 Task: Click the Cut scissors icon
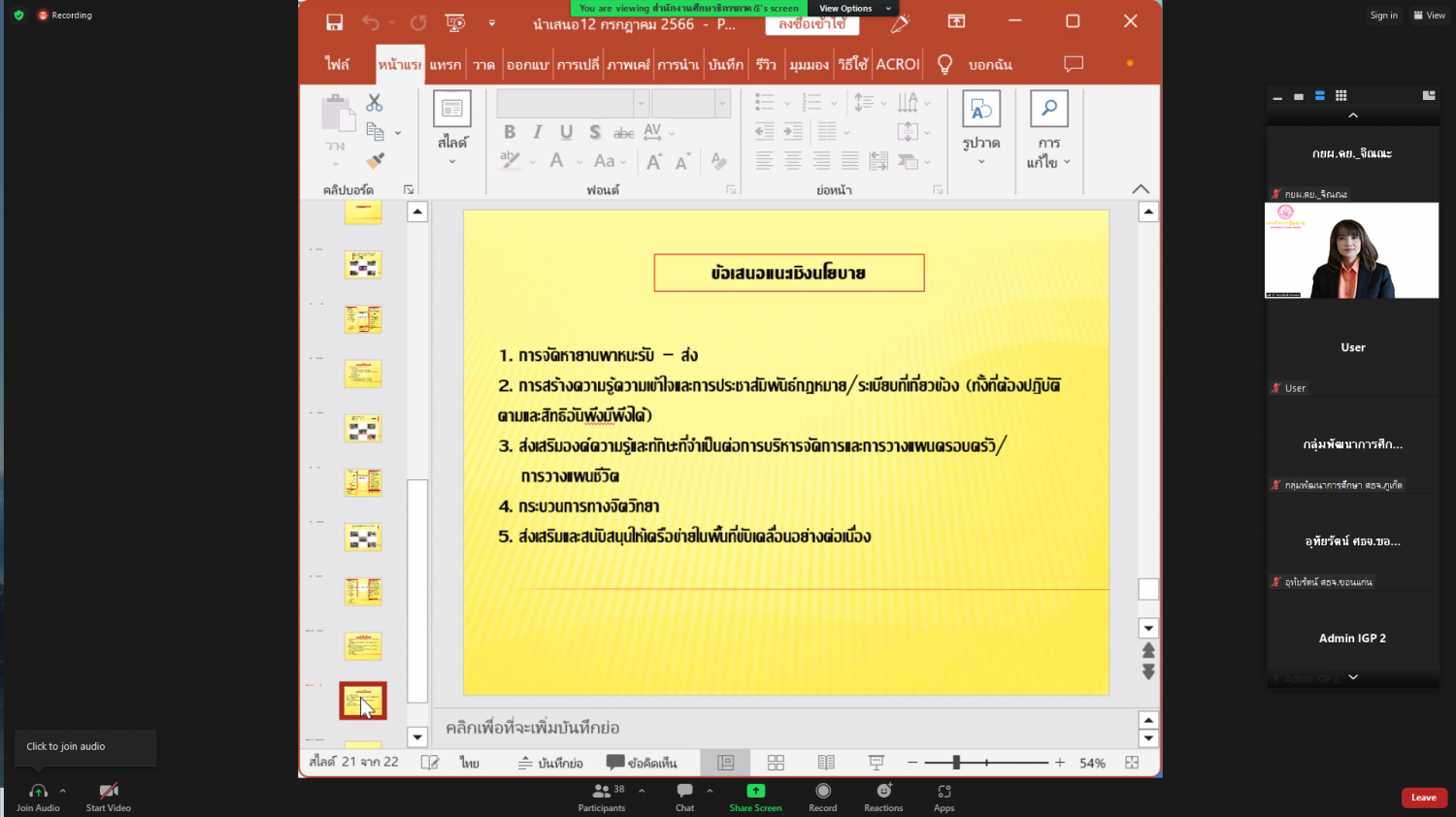click(374, 102)
